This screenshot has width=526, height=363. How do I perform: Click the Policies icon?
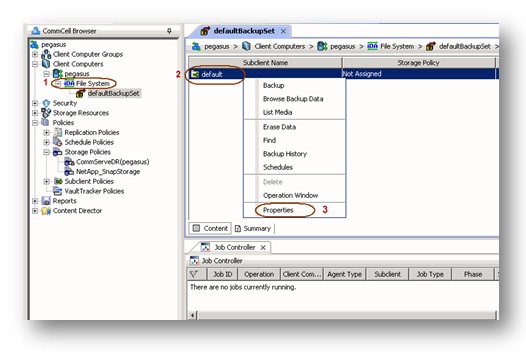(x=46, y=122)
